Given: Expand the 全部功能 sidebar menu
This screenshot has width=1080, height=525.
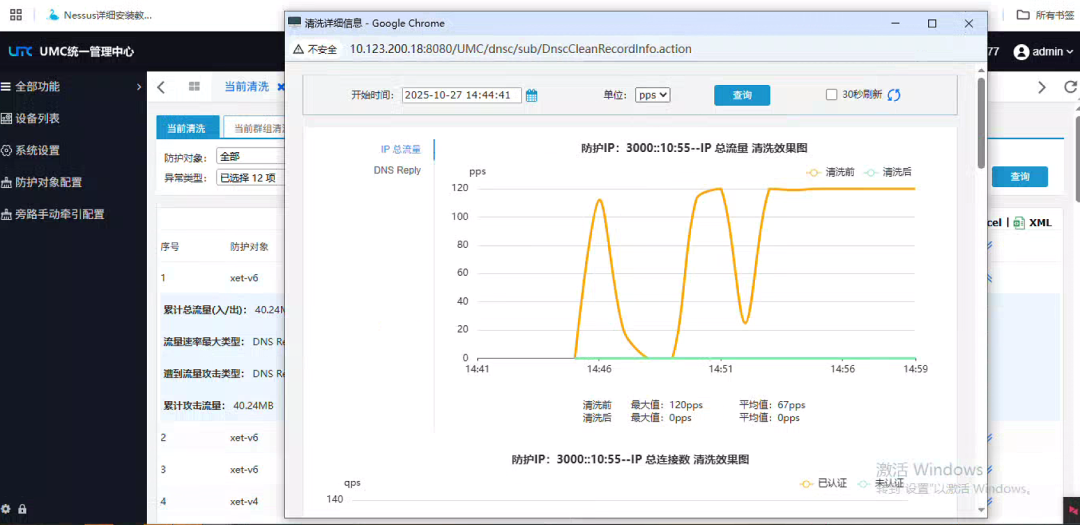Looking at the screenshot, I should pyautogui.click(x=70, y=87).
